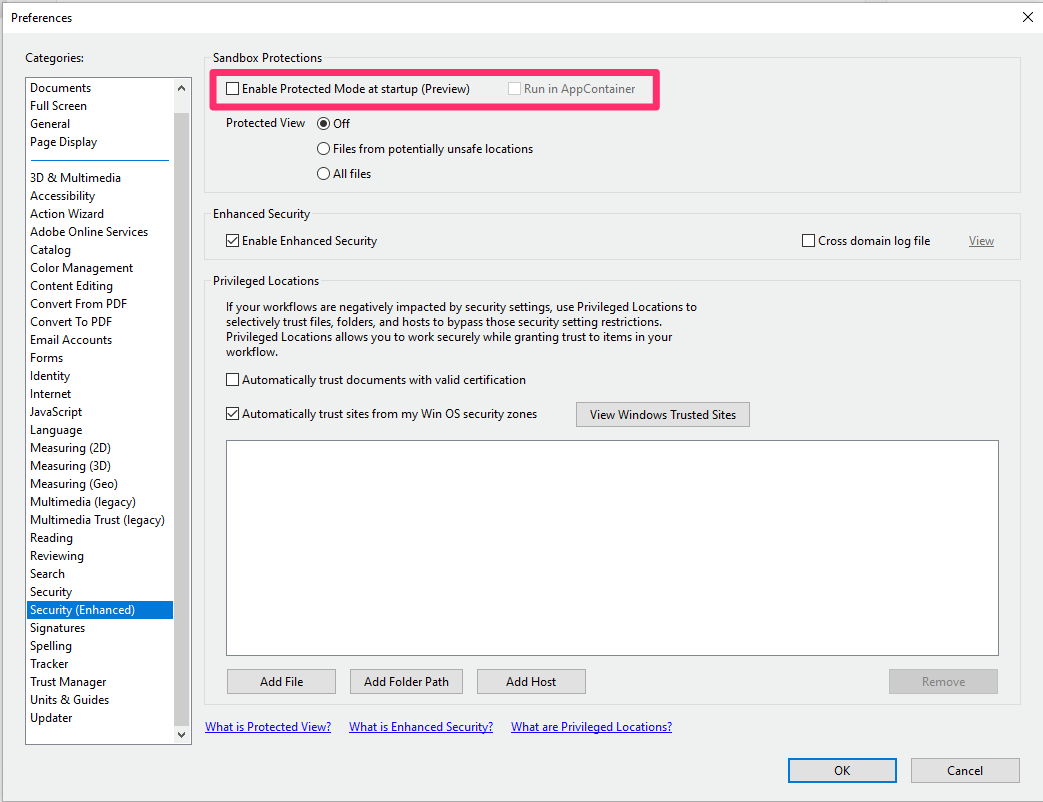Select the Language category
Viewport: 1043px width, 802px height.
point(100,430)
